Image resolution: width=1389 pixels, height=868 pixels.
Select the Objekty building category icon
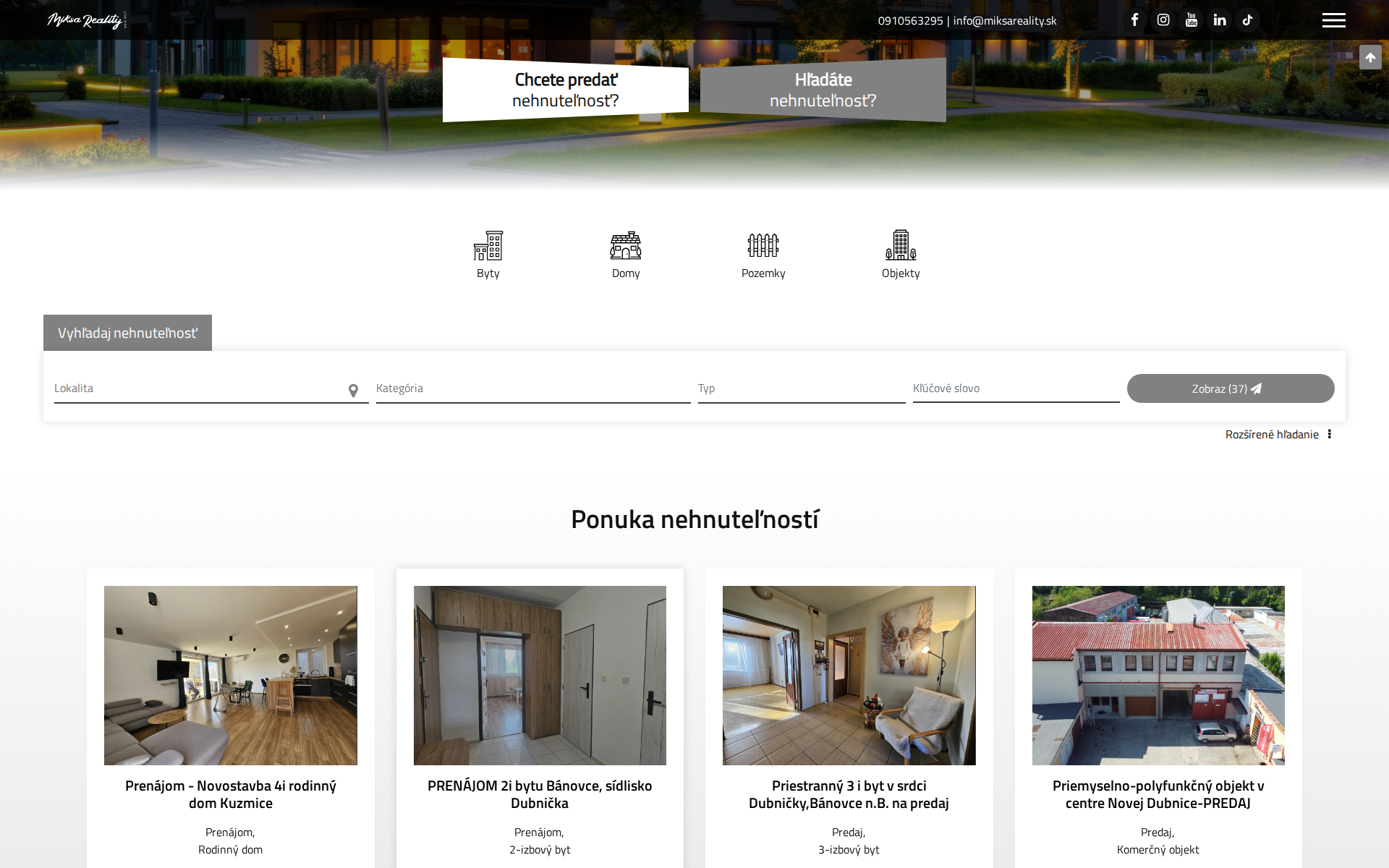coord(901,246)
